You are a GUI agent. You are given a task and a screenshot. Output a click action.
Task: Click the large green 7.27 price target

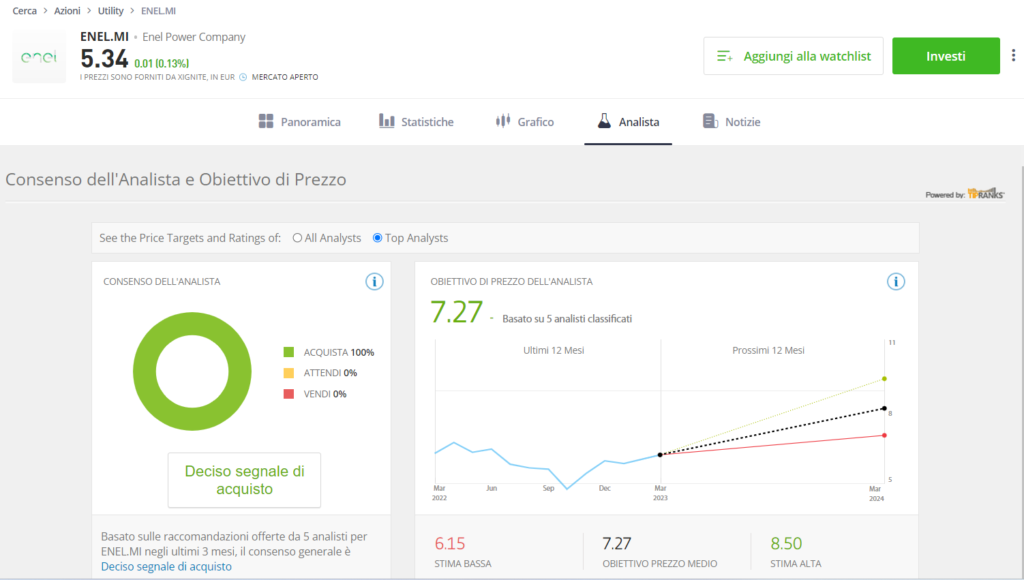coord(456,312)
